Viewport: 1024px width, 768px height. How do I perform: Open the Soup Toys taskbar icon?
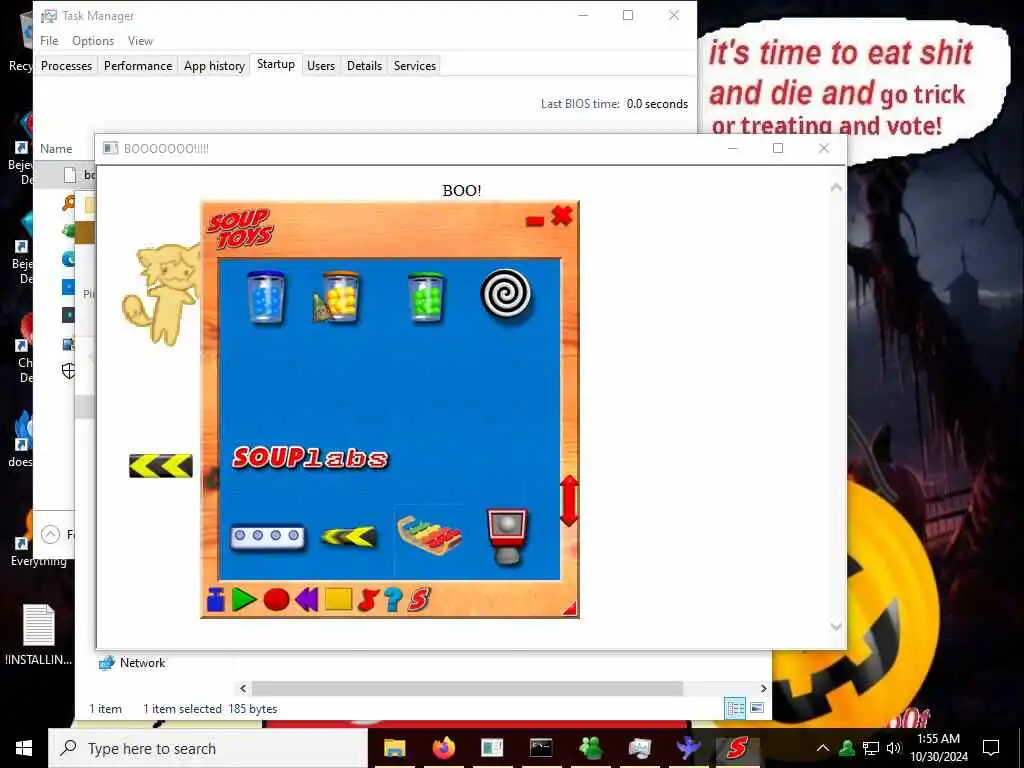pyautogui.click(x=737, y=748)
